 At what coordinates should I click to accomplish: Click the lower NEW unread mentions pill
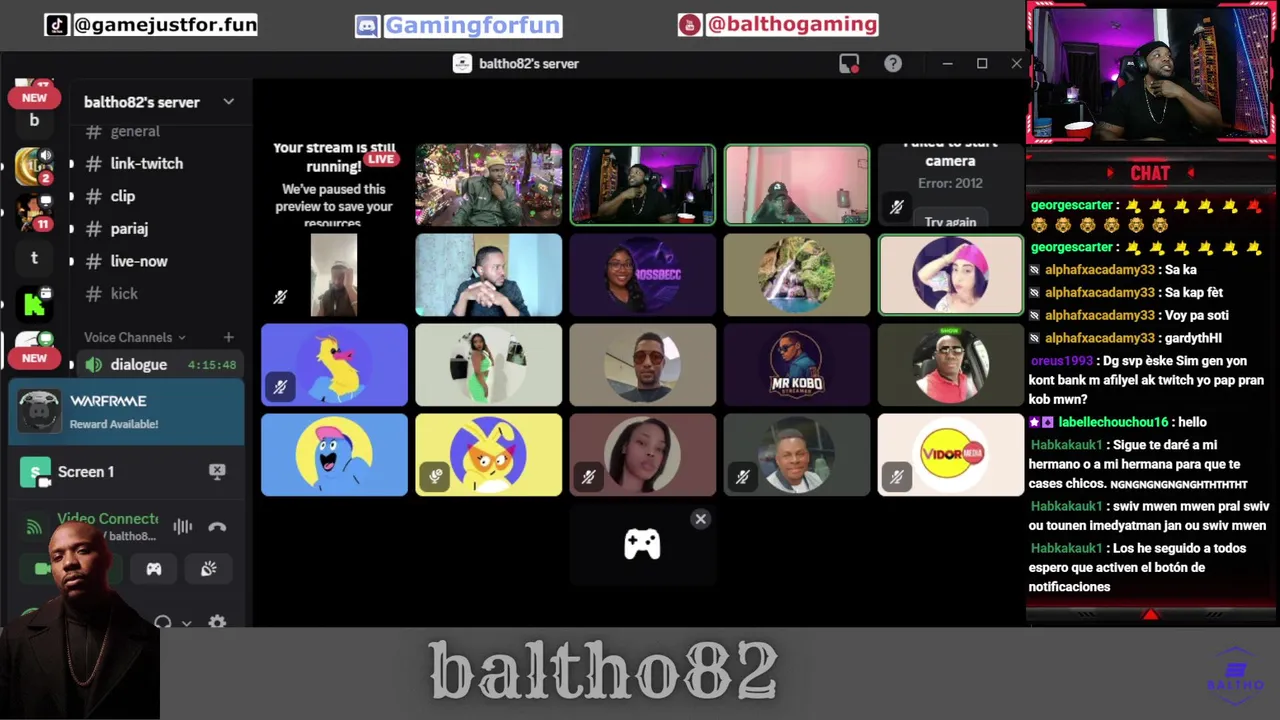pos(34,358)
